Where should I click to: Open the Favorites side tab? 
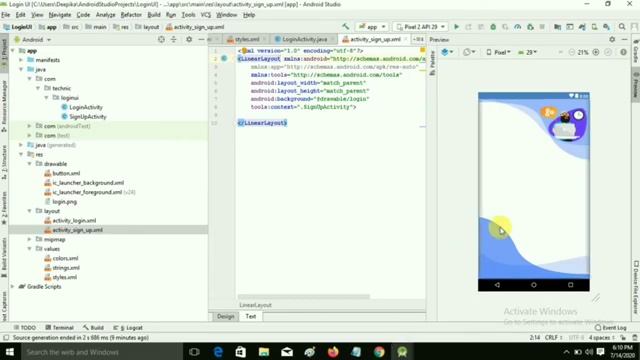pyautogui.click(x=4, y=208)
